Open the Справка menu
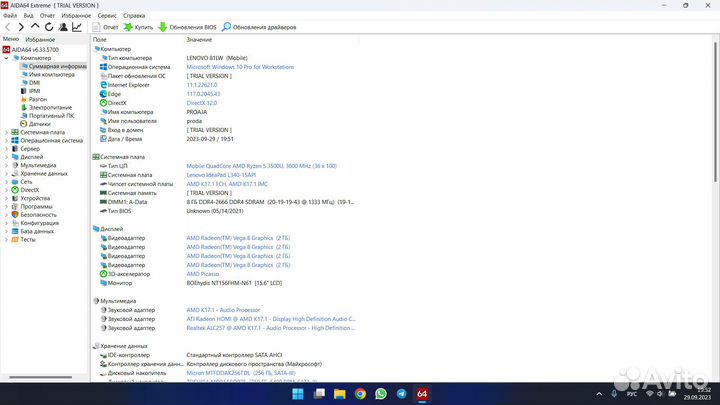The height and width of the screenshot is (405, 720). (134, 16)
